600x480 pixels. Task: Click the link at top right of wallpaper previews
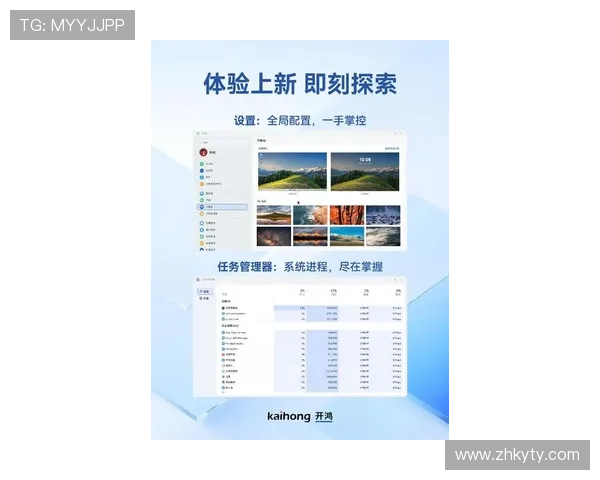(392, 148)
